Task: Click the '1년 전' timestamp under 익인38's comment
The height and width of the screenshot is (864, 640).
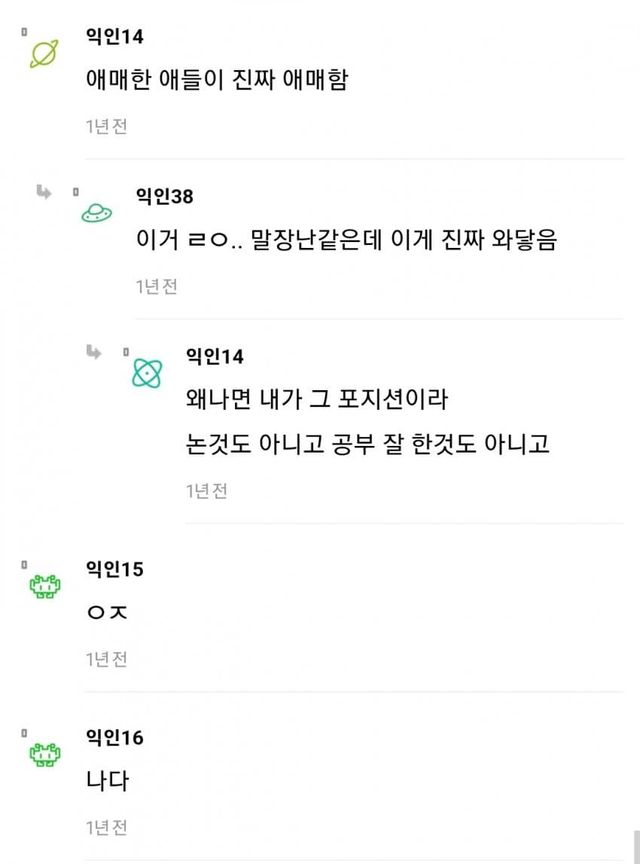Action: click(x=157, y=287)
